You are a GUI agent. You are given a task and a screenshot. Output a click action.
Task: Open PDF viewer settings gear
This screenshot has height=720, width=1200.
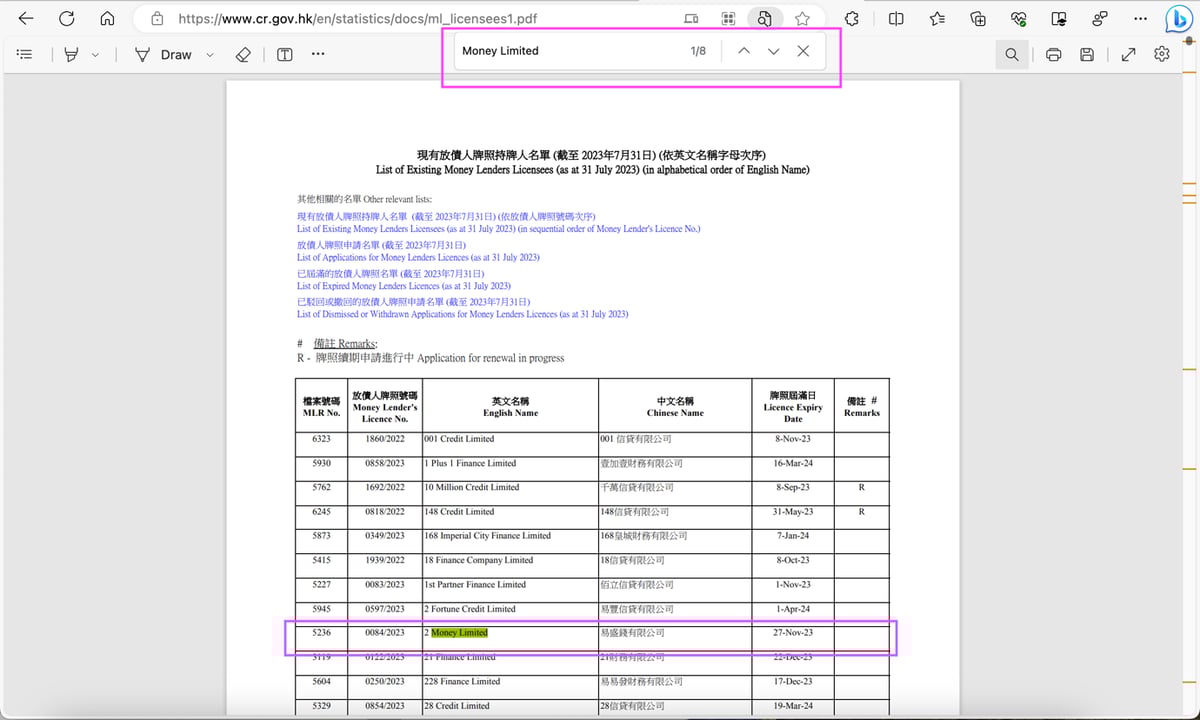[1162, 55]
